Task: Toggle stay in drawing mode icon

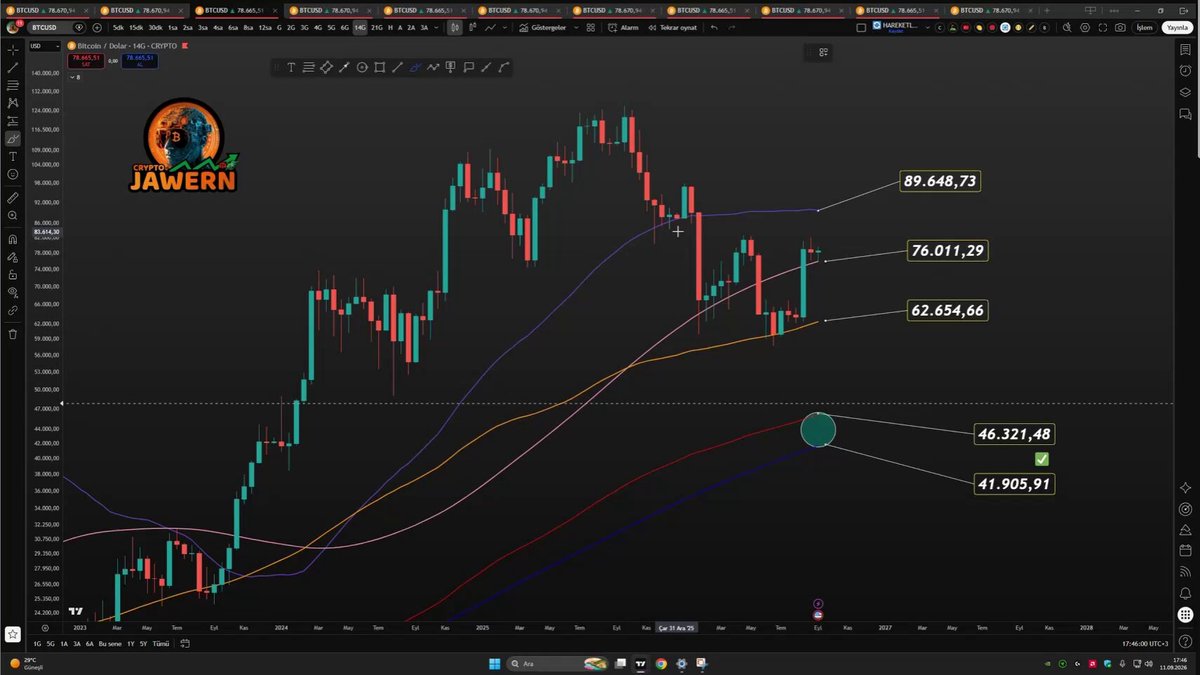Action: (13, 257)
